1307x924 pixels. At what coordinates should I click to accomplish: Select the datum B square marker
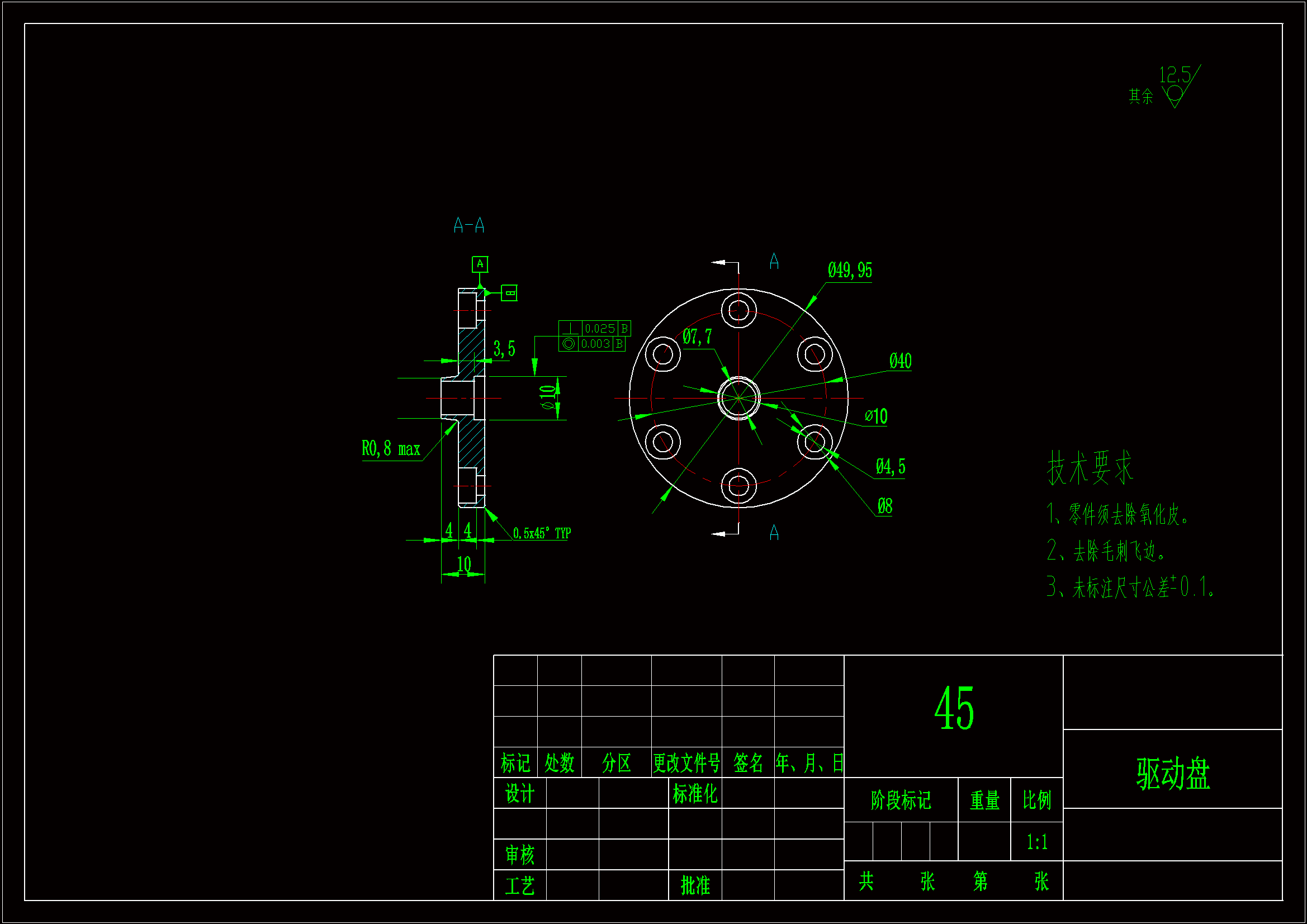point(509,293)
